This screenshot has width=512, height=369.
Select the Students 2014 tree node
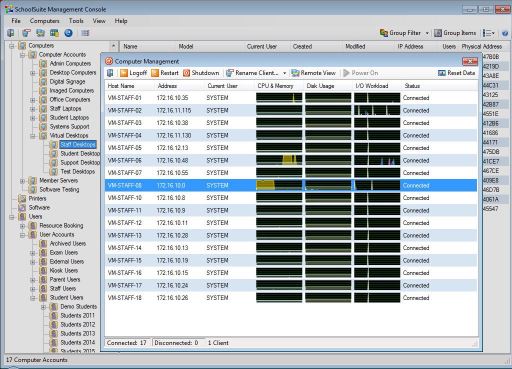[x=78, y=342]
